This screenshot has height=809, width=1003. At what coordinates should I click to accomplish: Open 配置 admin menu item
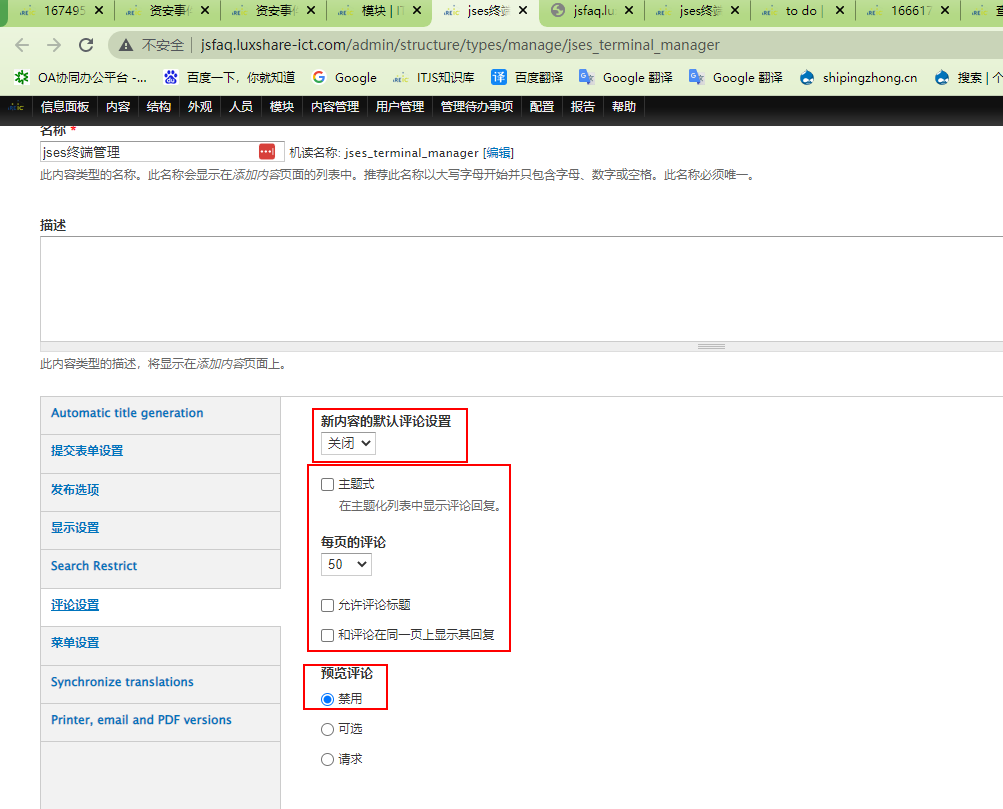pos(542,107)
